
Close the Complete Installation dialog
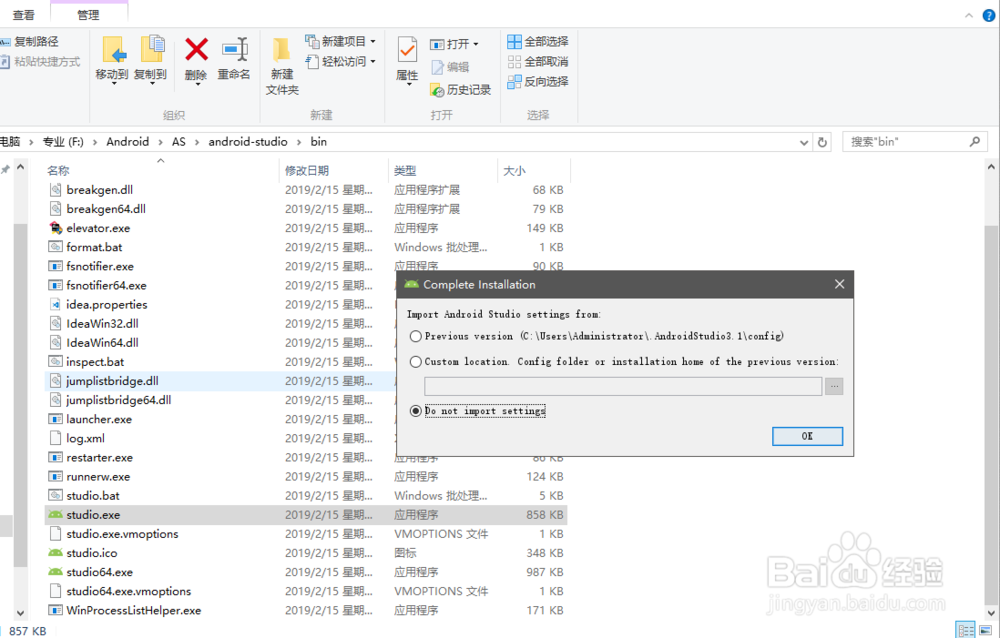(x=839, y=285)
